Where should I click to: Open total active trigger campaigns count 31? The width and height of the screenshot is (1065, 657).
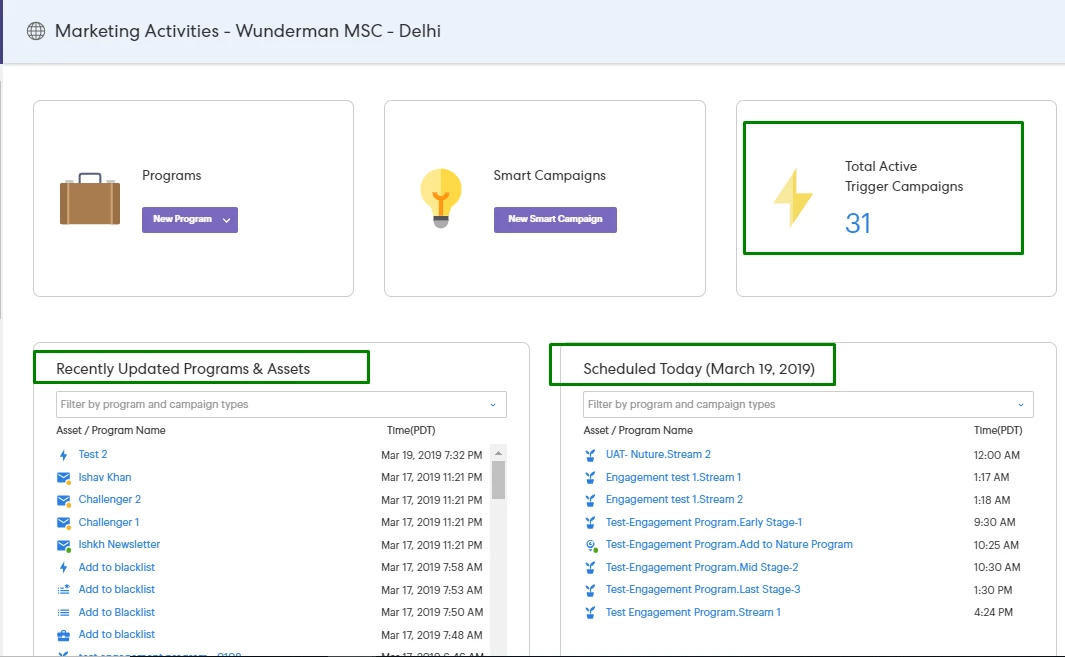[x=858, y=223]
